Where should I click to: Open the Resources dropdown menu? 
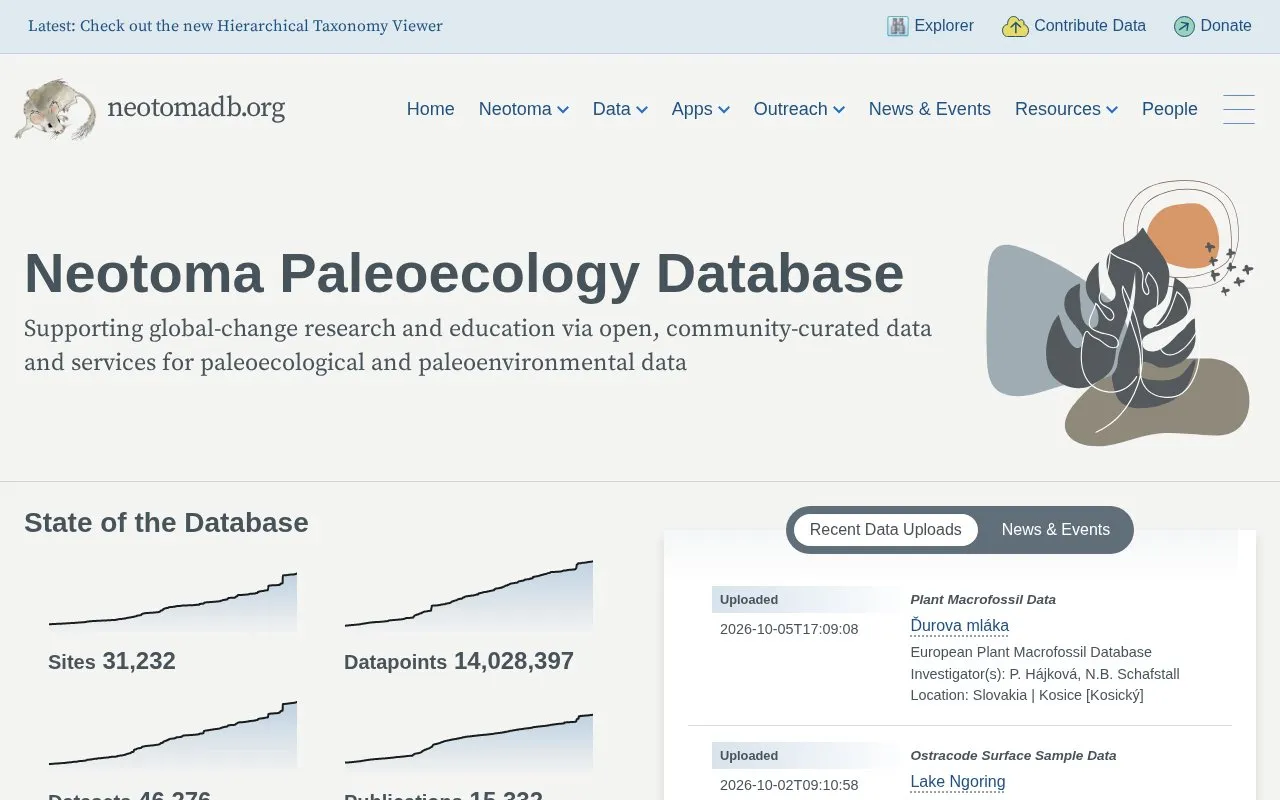coord(1066,109)
